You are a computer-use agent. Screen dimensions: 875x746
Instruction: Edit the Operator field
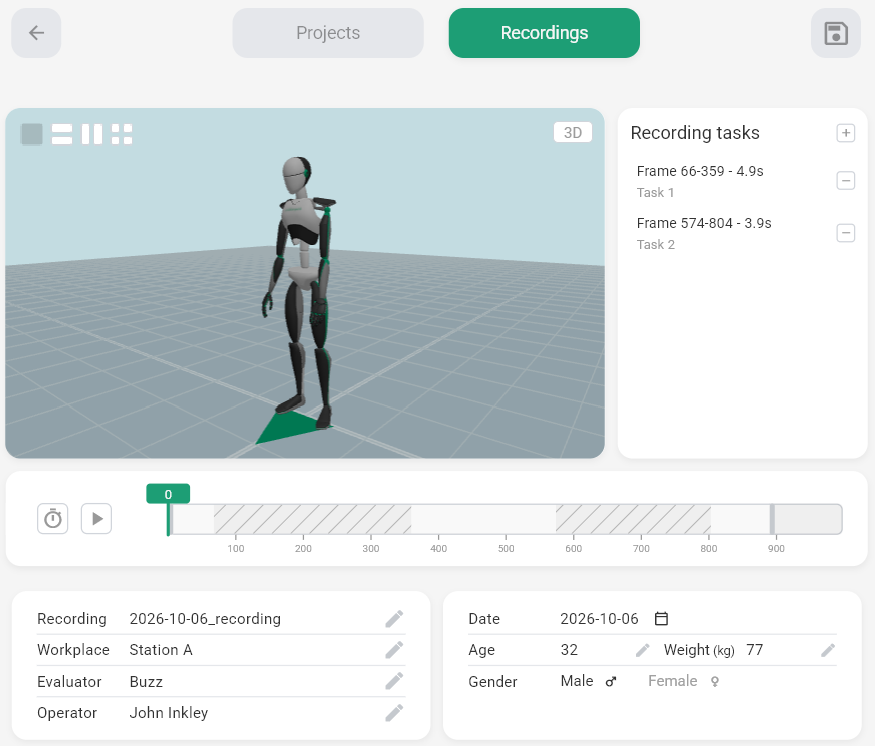[394, 713]
